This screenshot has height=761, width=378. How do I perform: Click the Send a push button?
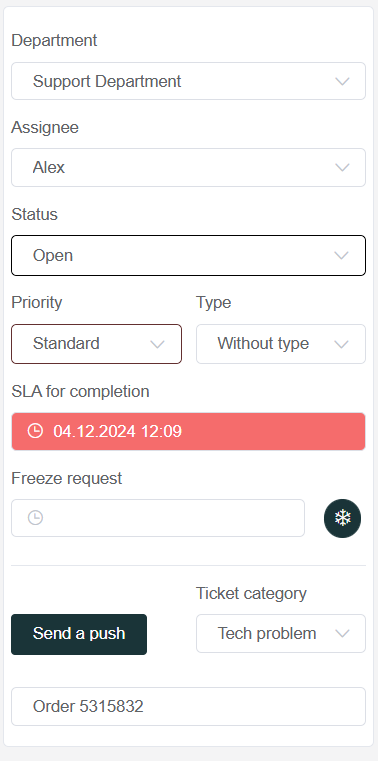[79, 634]
